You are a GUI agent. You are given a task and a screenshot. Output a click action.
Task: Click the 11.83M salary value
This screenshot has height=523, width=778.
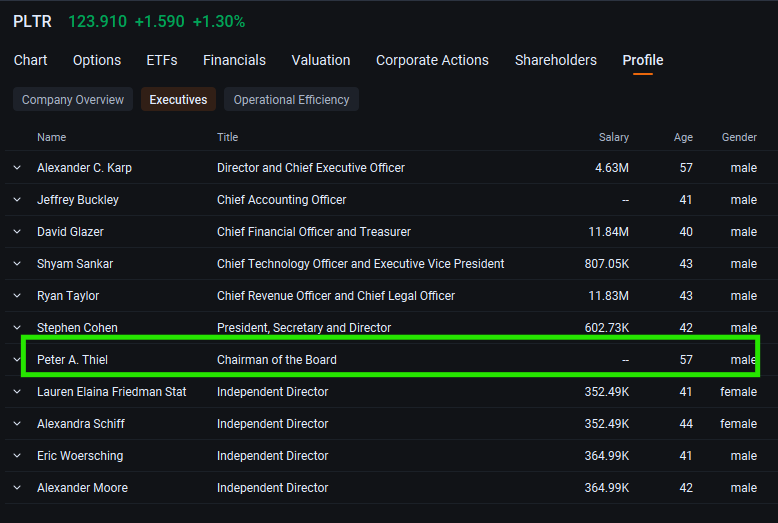[608, 296]
